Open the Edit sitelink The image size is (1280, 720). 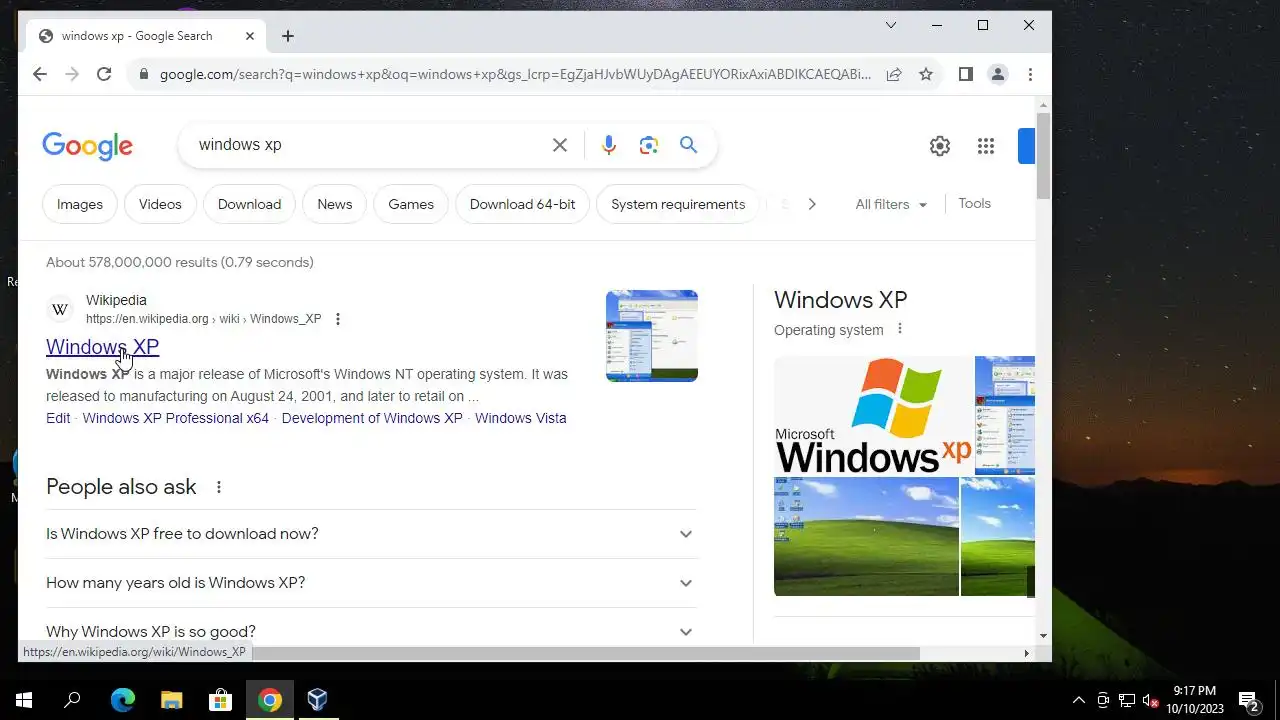[x=58, y=418]
